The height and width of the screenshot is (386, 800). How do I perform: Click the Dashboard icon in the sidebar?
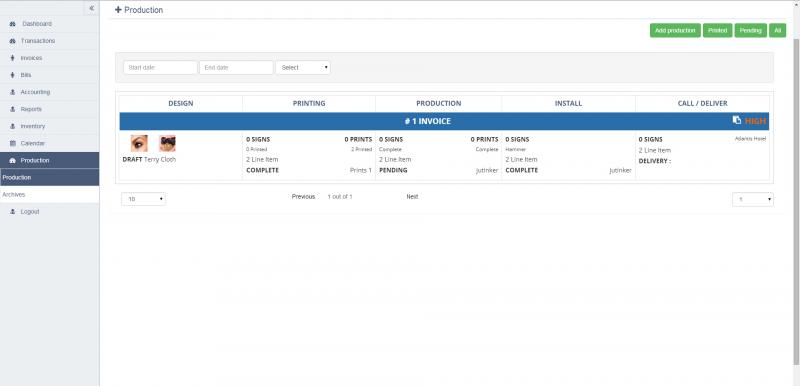pos(13,24)
